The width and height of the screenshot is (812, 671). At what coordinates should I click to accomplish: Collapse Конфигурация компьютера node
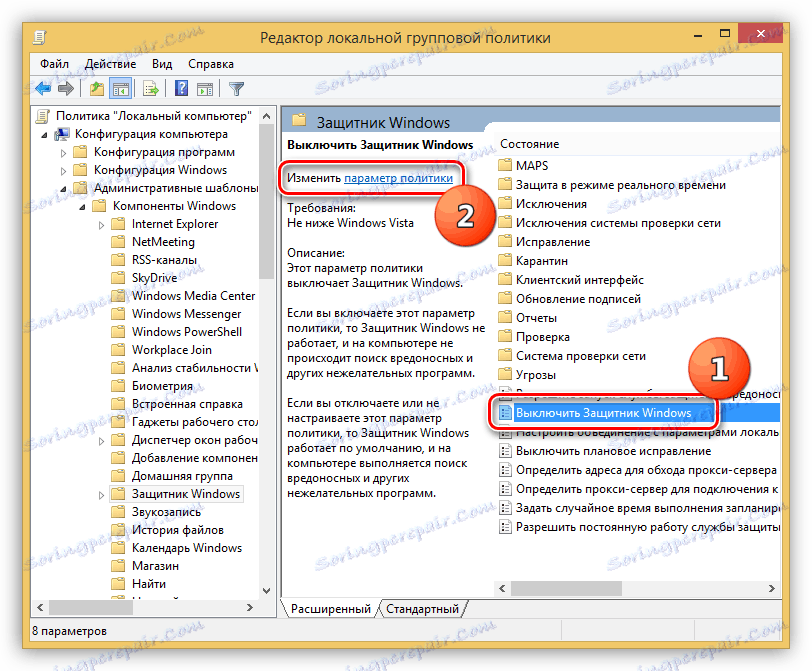[45, 135]
